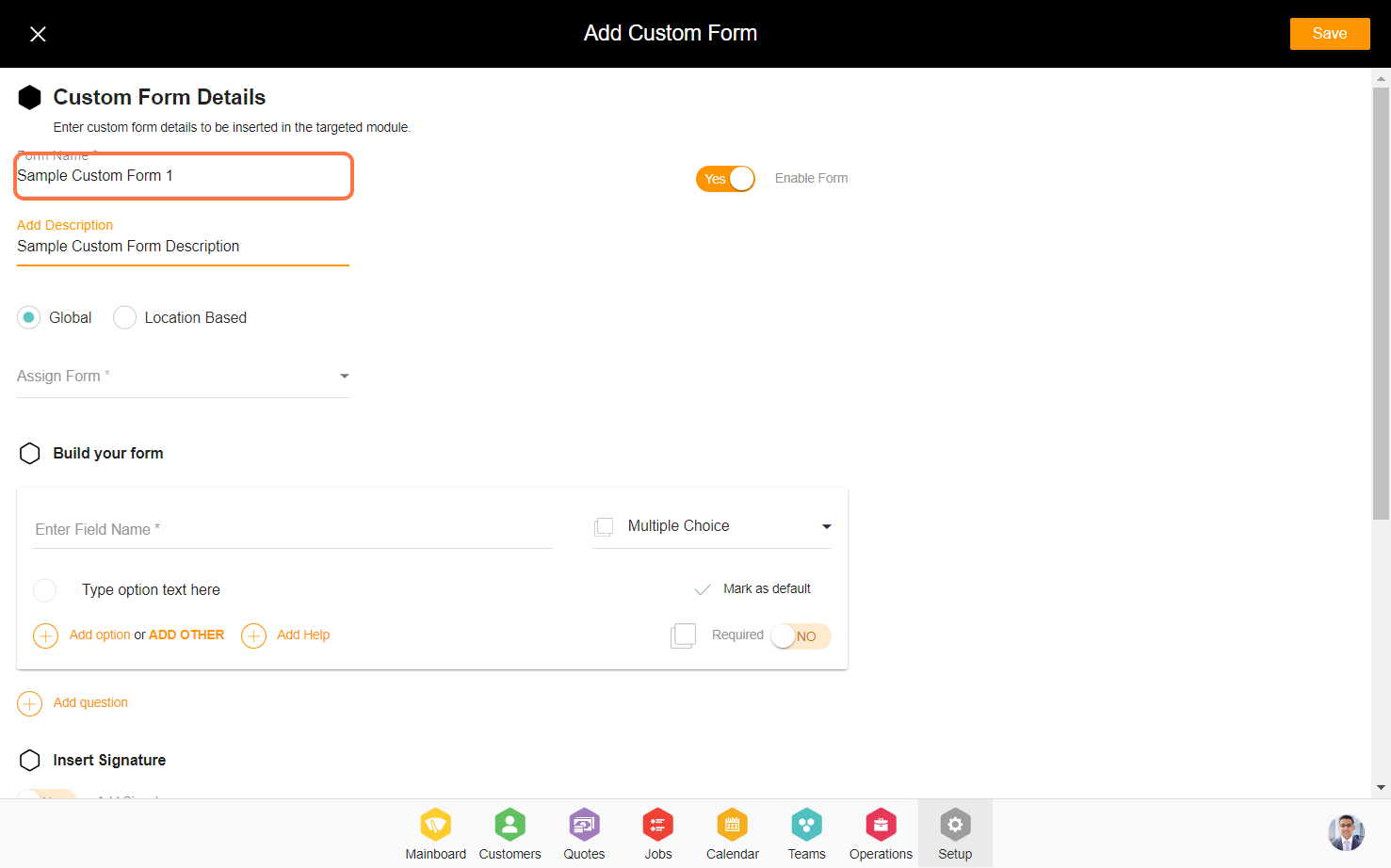1391x868 pixels.
Task: Click the Form Name input field
Action: tap(184, 176)
